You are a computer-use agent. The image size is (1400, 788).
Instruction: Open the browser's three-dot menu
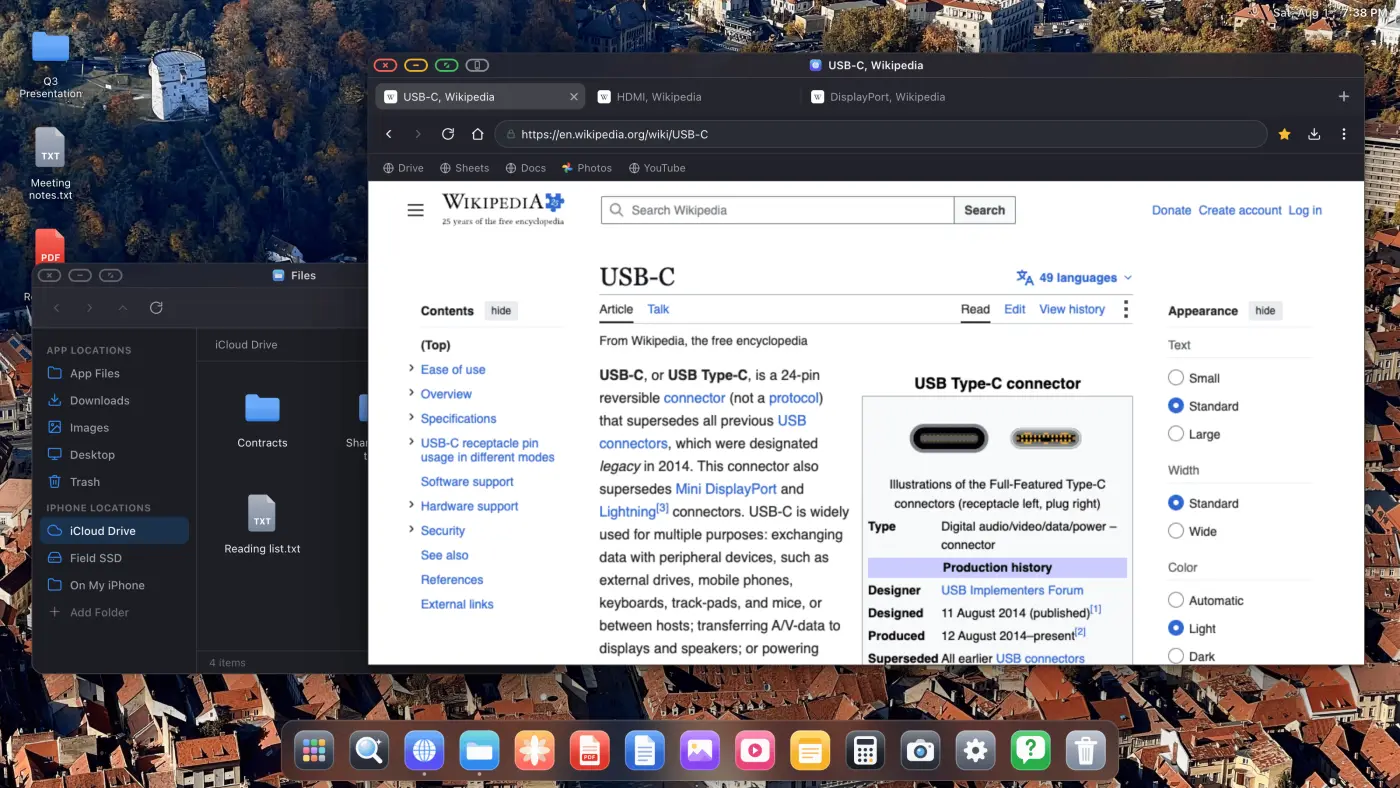1344,134
